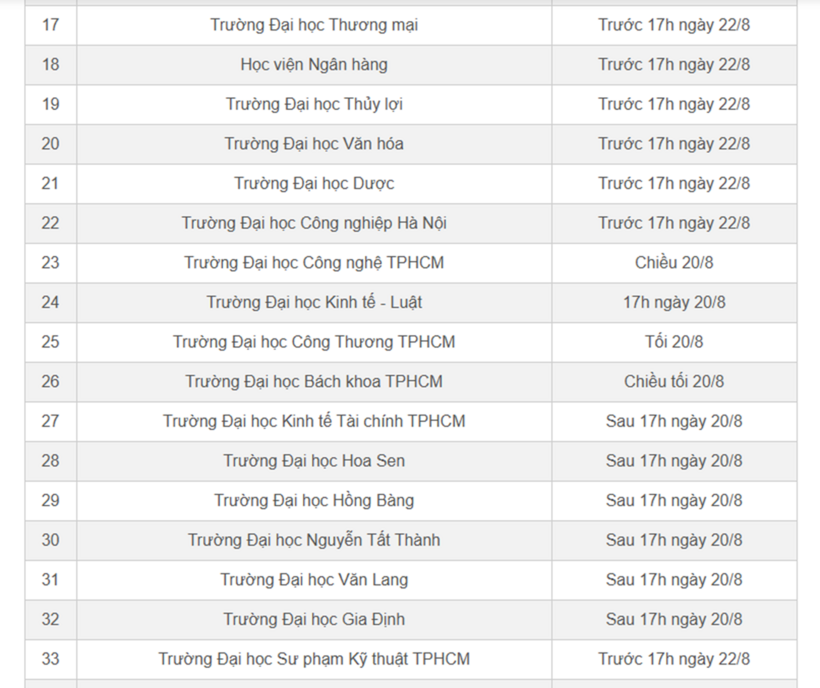
Task: Click Trường Đại học Hồng Bàng text
Action: tap(314, 501)
